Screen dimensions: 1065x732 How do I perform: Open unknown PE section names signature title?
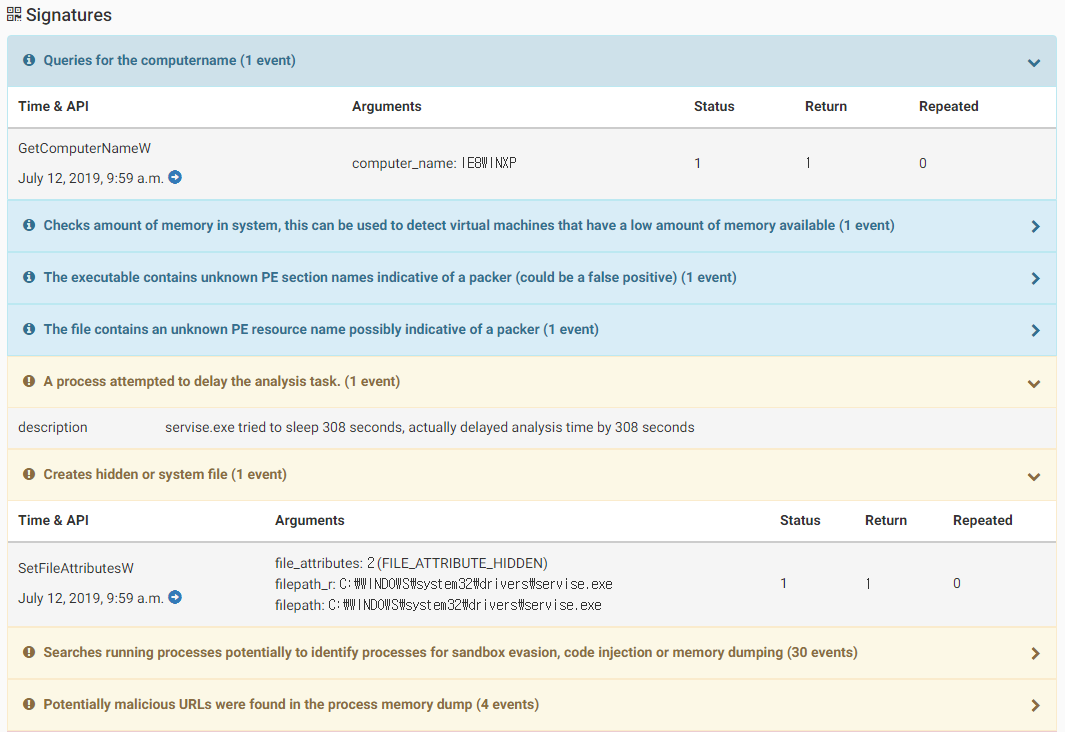(x=390, y=277)
